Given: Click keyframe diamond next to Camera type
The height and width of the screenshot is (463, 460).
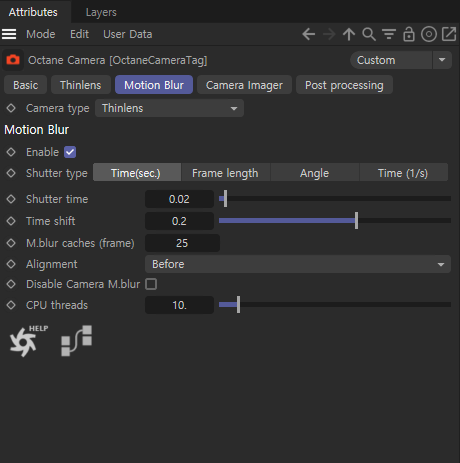Looking at the screenshot, I should [x=11, y=108].
